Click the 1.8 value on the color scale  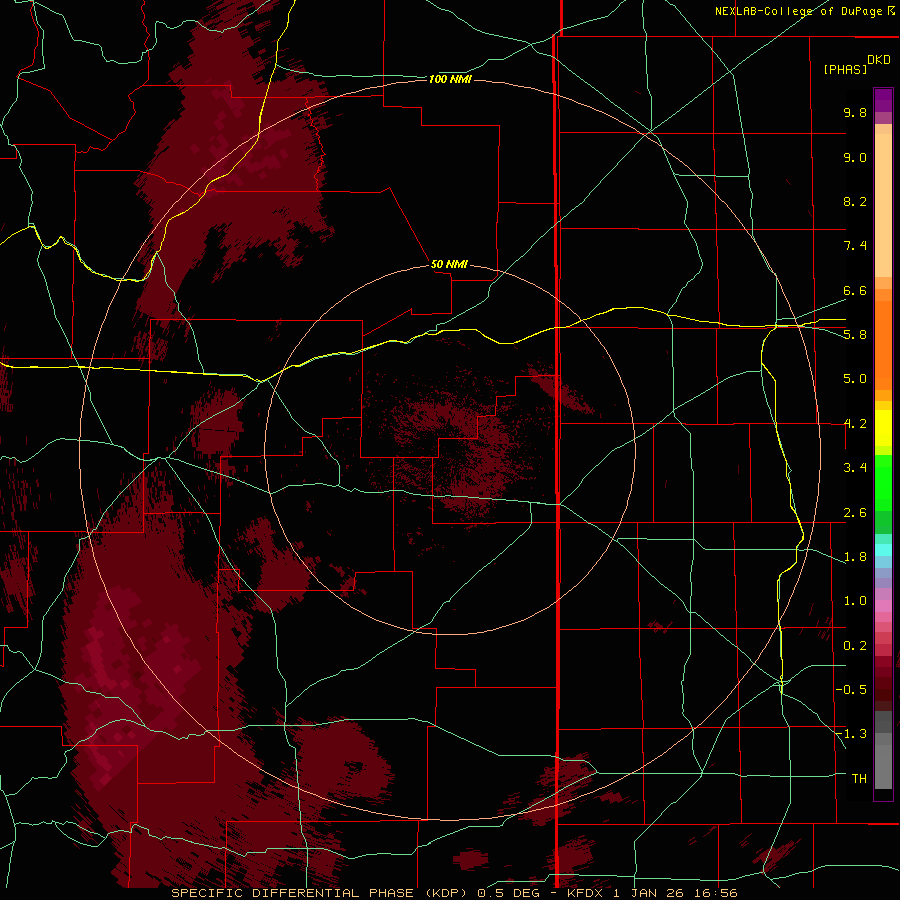855,557
